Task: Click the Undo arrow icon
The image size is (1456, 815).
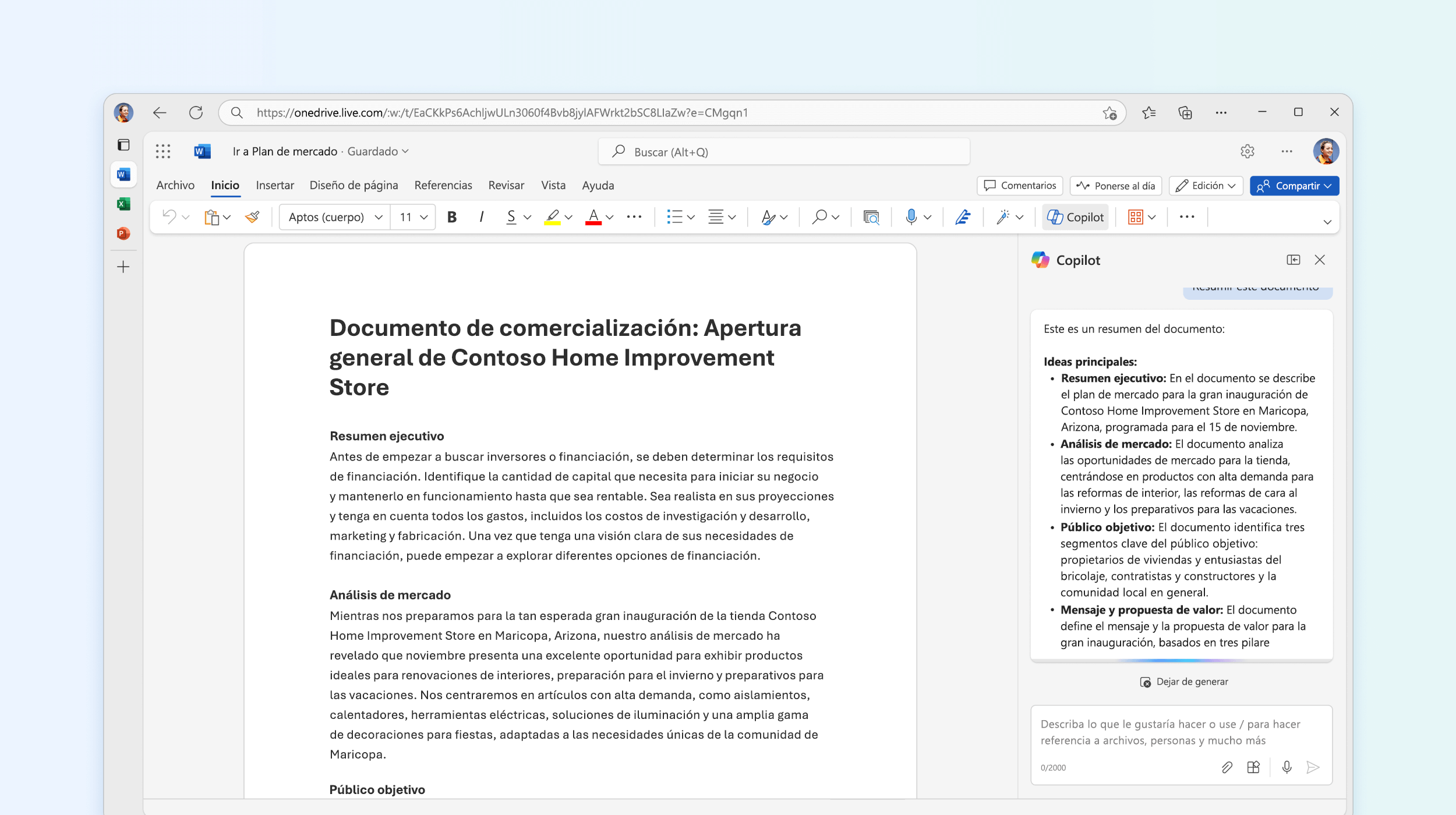Action: point(169,217)
